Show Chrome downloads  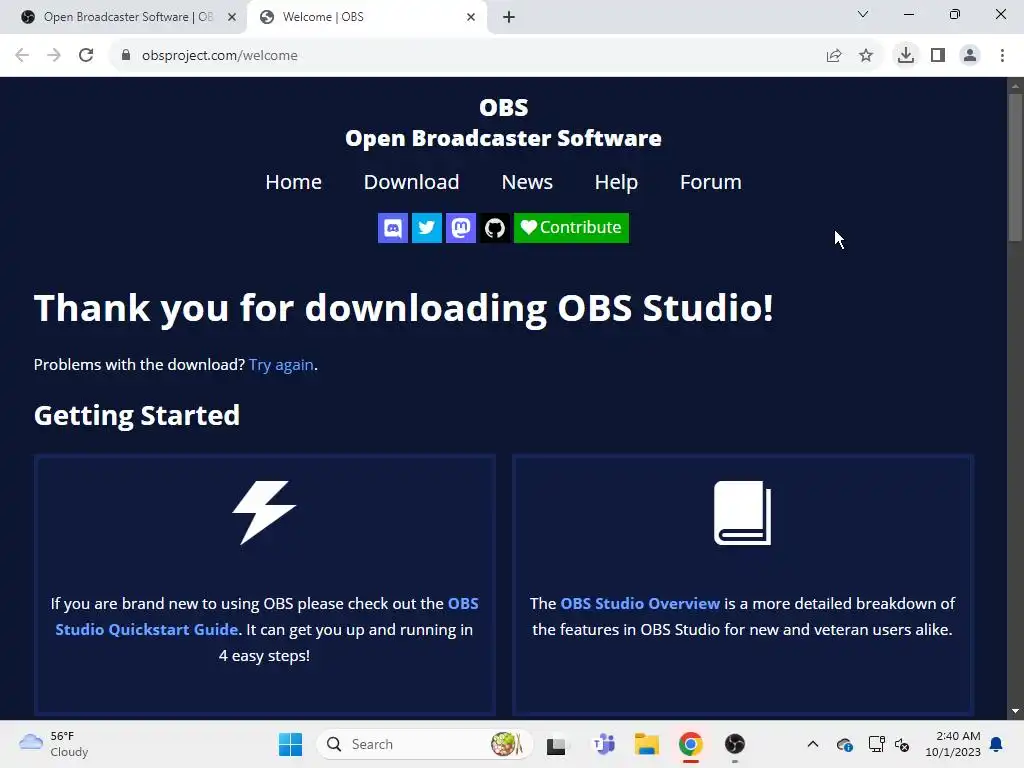[906, 56]
